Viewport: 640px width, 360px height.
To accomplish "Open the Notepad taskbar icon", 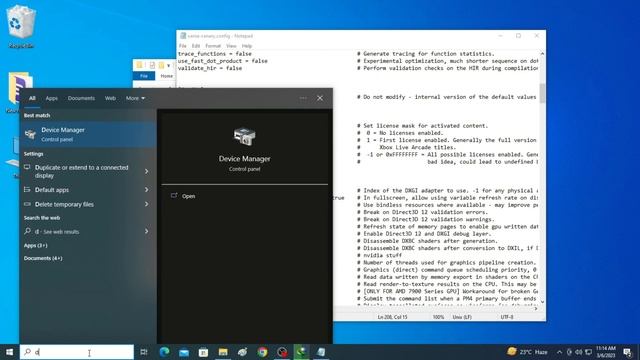I will coord(321,352).
